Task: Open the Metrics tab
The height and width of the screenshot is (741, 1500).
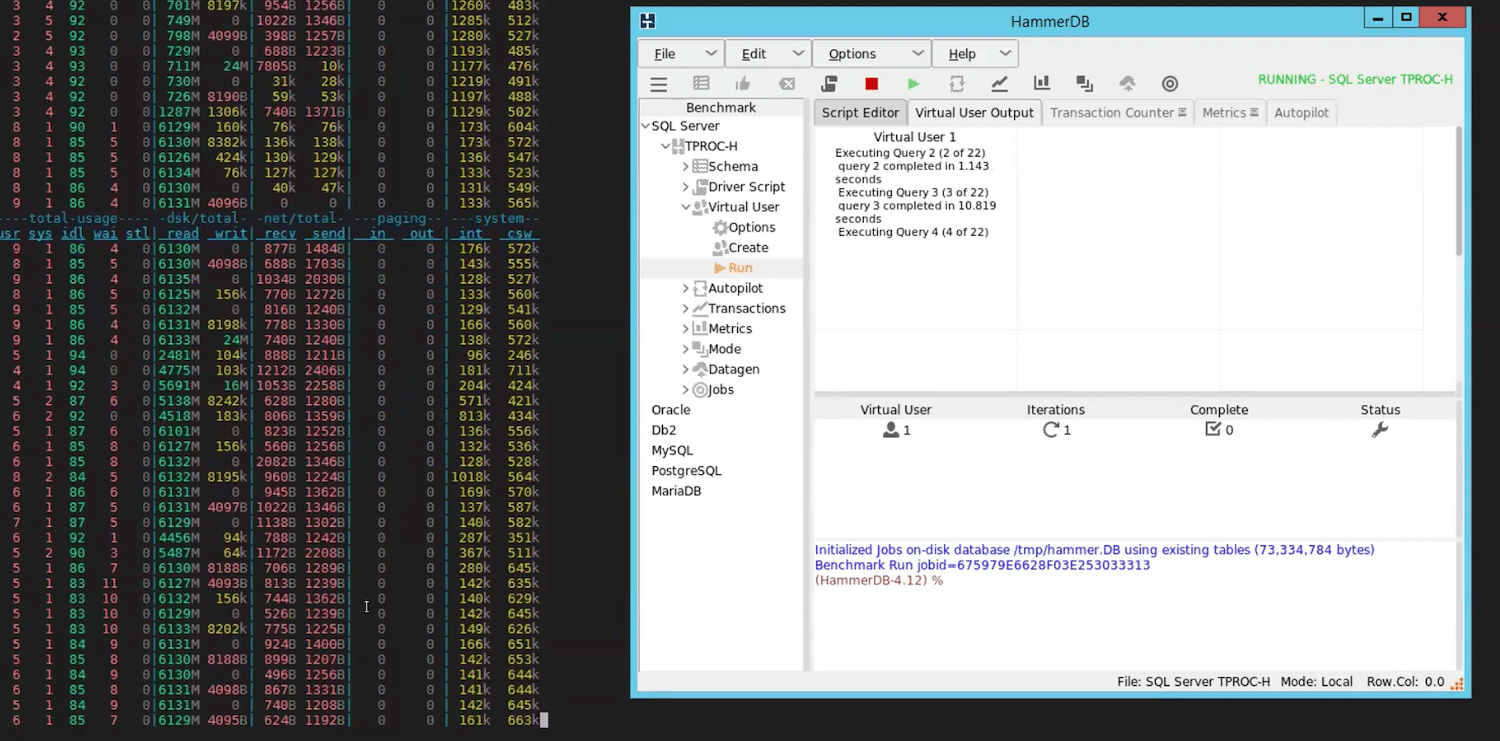Action: point(1230,113)
